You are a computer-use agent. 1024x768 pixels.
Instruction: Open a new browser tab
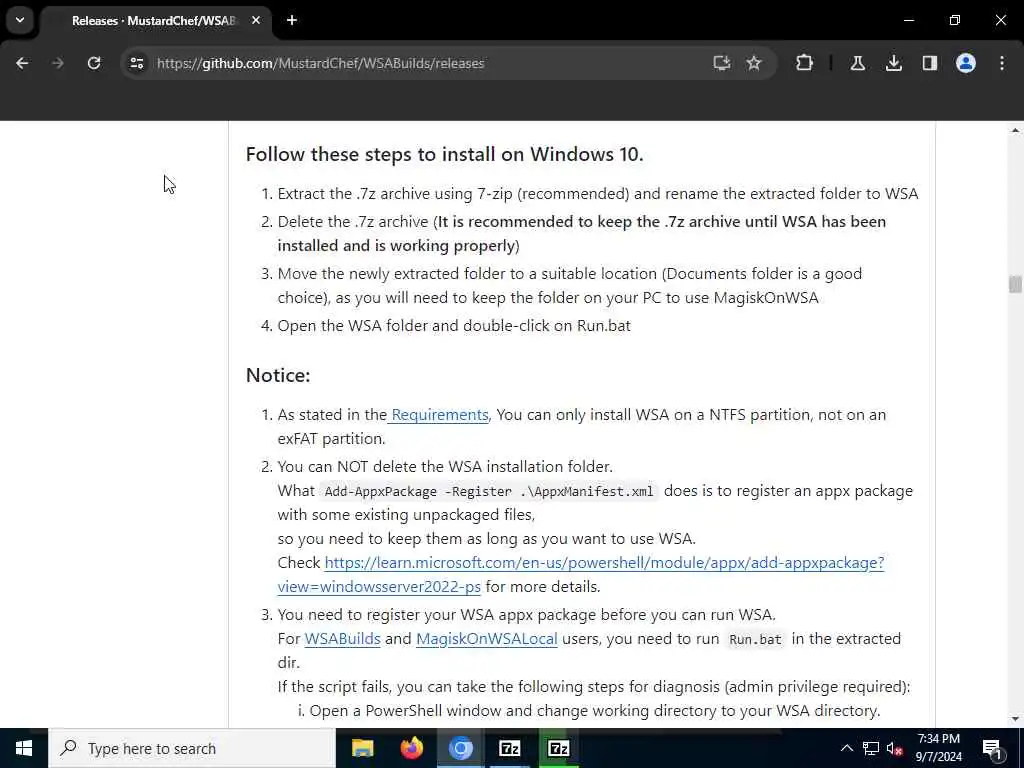coord(292,21)
